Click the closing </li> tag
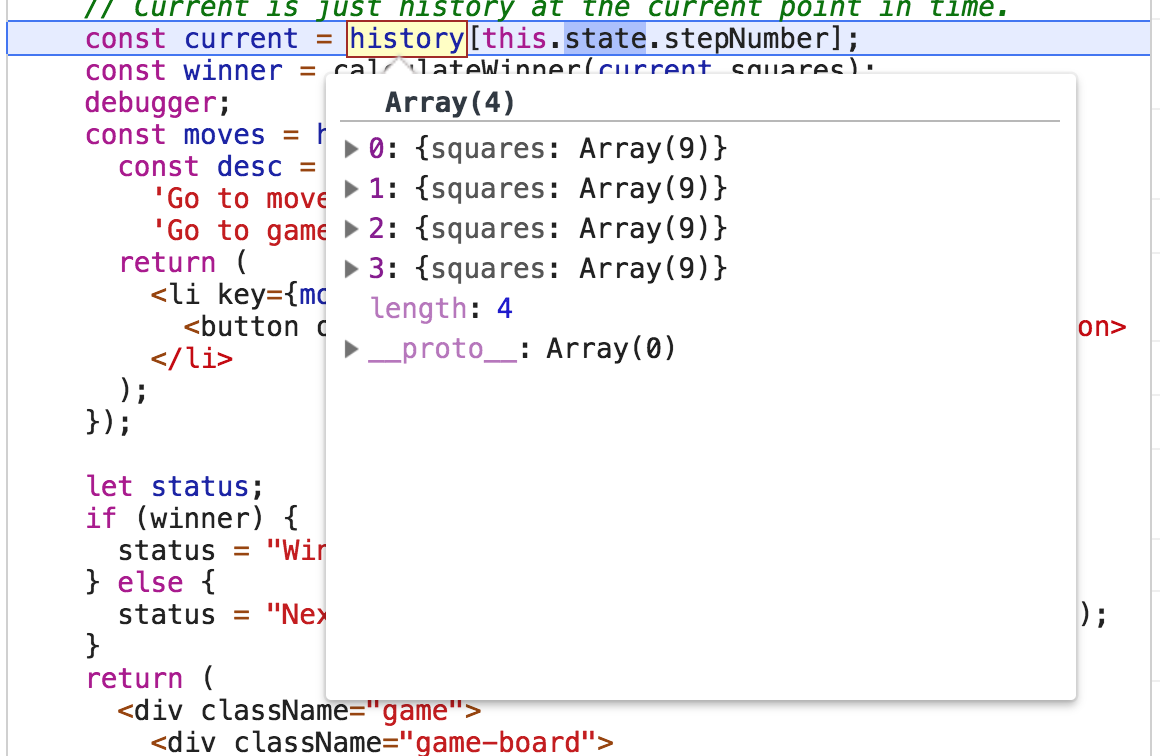 click(192, 359)
